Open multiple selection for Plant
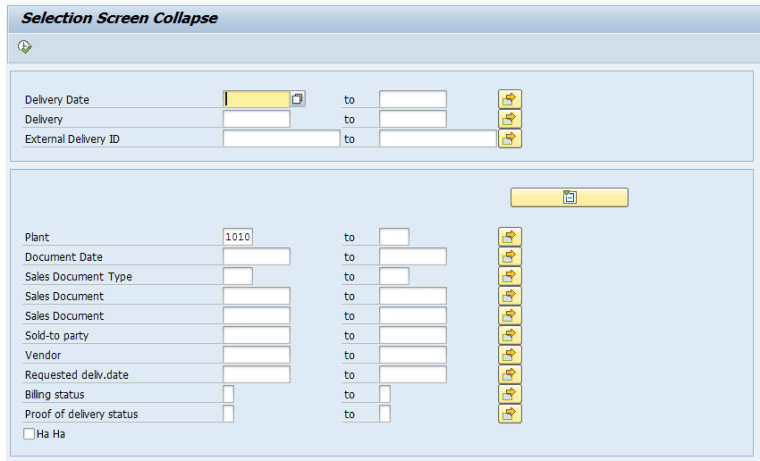The height and width of the screenshot is (461, 760). (x=510, y=237)
